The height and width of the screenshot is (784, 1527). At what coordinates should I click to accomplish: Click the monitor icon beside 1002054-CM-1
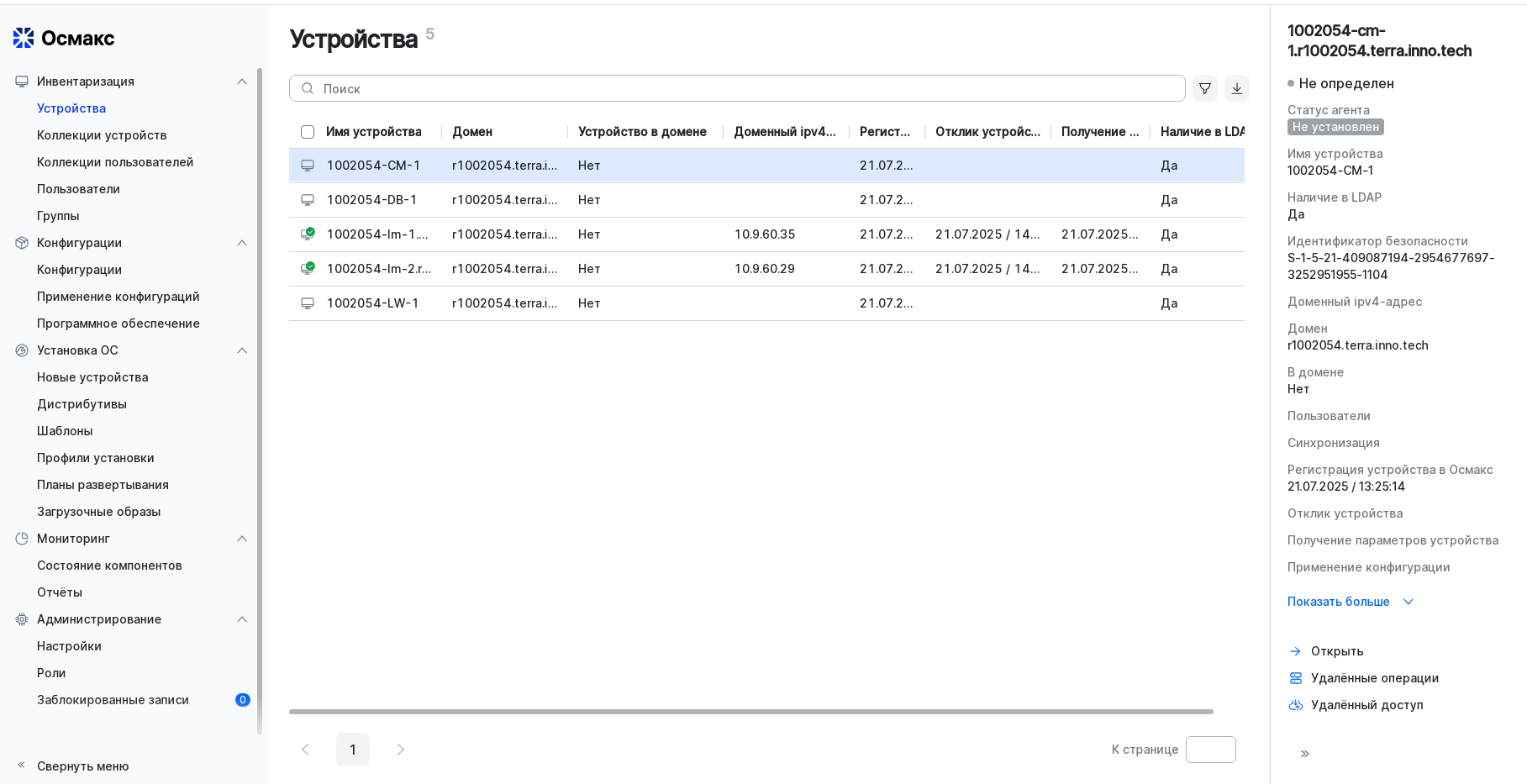pyautogui.click(x=308, y=165)
